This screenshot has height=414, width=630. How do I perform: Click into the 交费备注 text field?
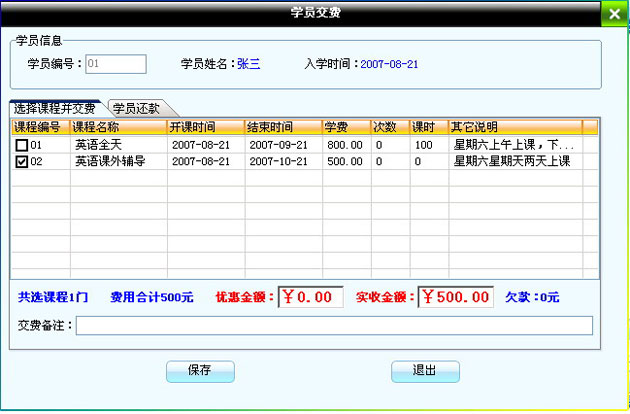[334, 325]
